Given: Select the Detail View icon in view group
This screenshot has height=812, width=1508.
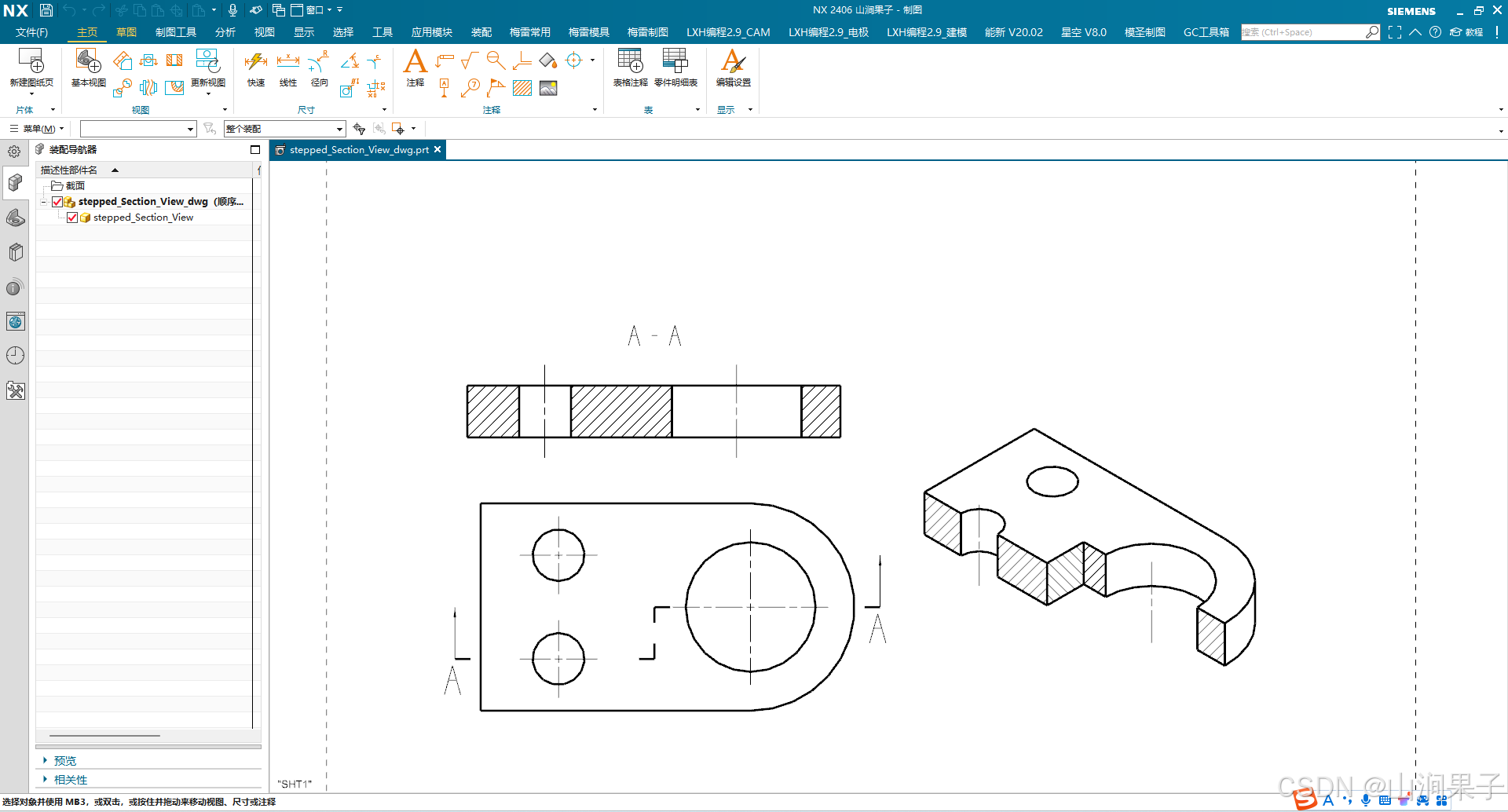Looking at the screenshot, I should [x=122, y=88].
